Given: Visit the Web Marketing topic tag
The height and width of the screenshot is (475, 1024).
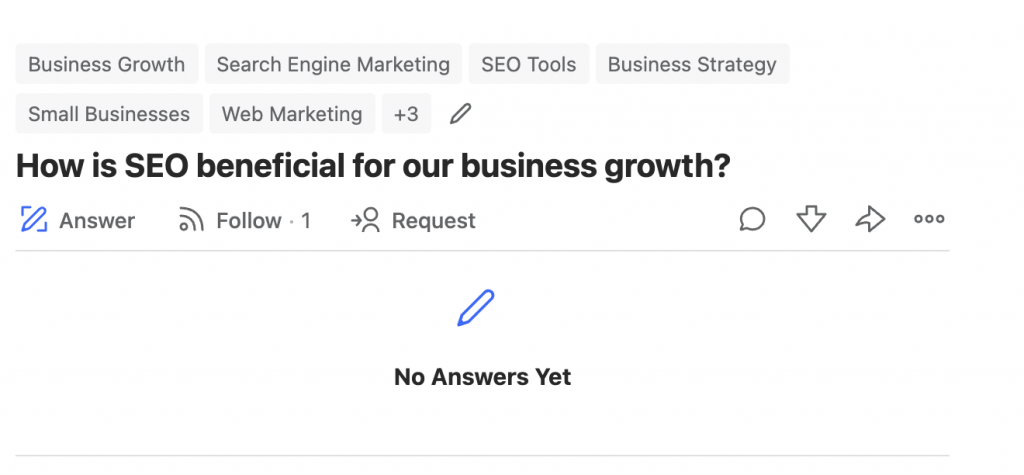Looking at the screenshot, I should [x=292, y=114].
